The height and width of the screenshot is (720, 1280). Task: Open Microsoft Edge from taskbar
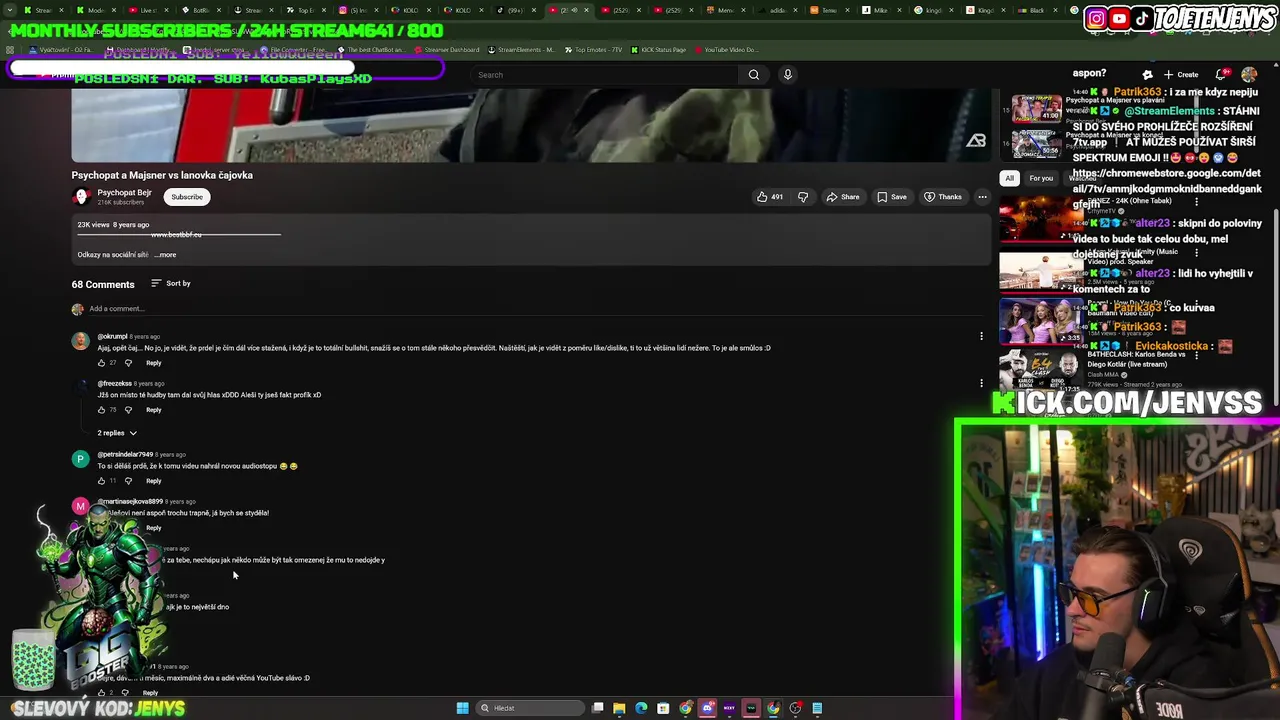641,708
